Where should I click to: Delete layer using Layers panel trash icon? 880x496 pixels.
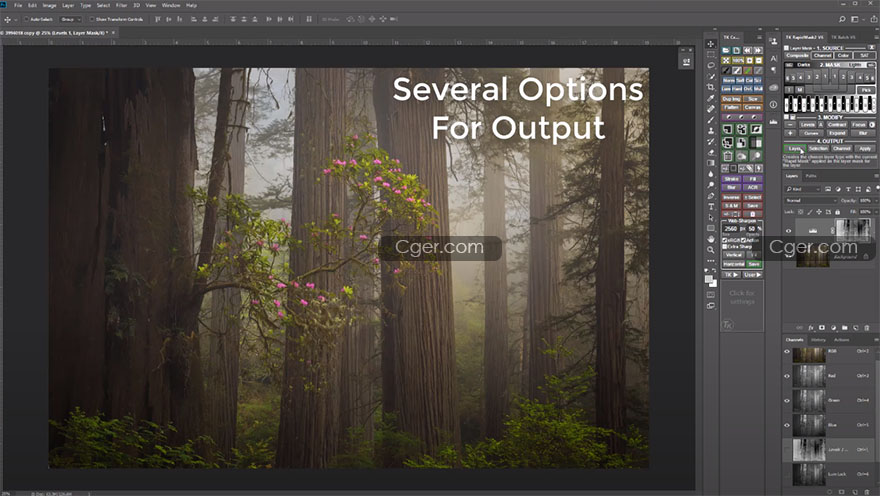[867, 328]
